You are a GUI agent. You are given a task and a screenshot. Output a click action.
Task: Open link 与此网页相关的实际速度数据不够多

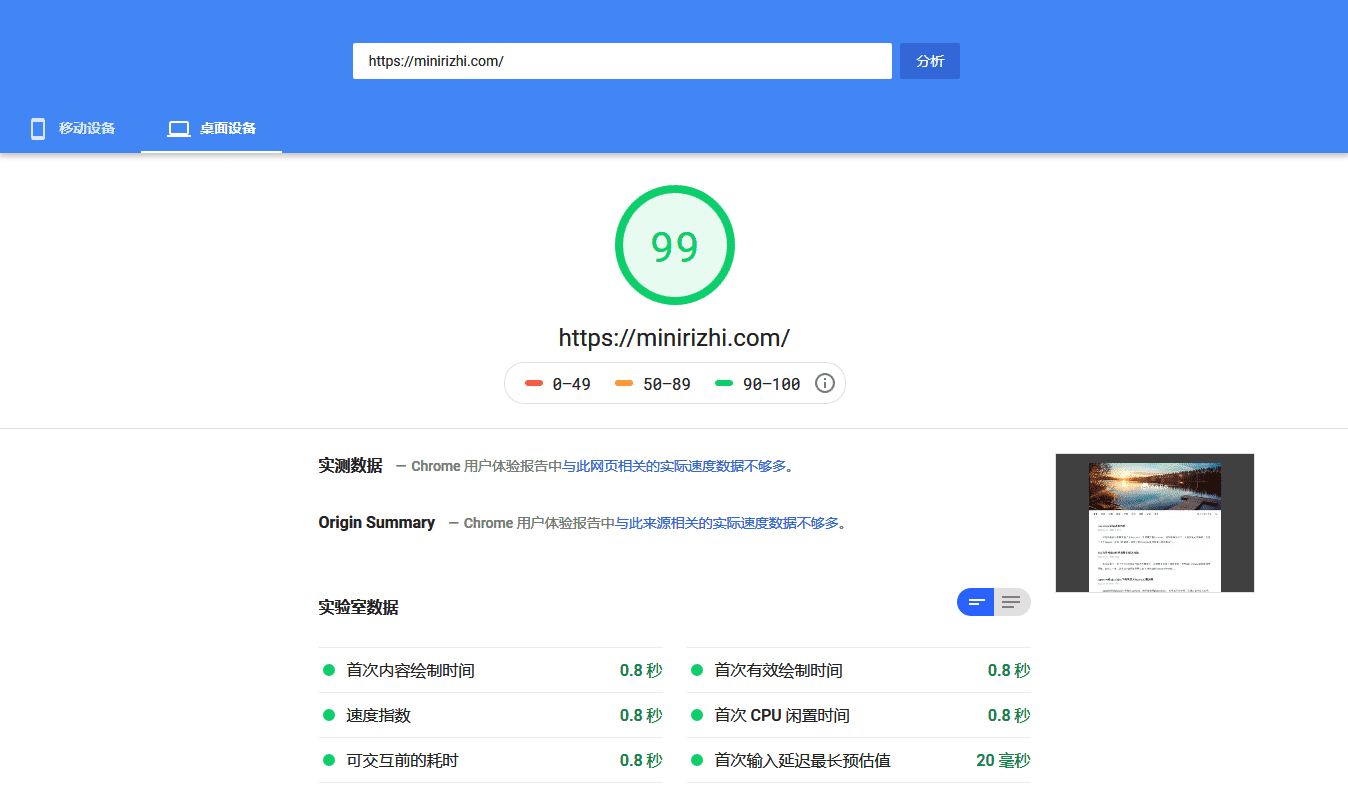[x=674, y=466]
